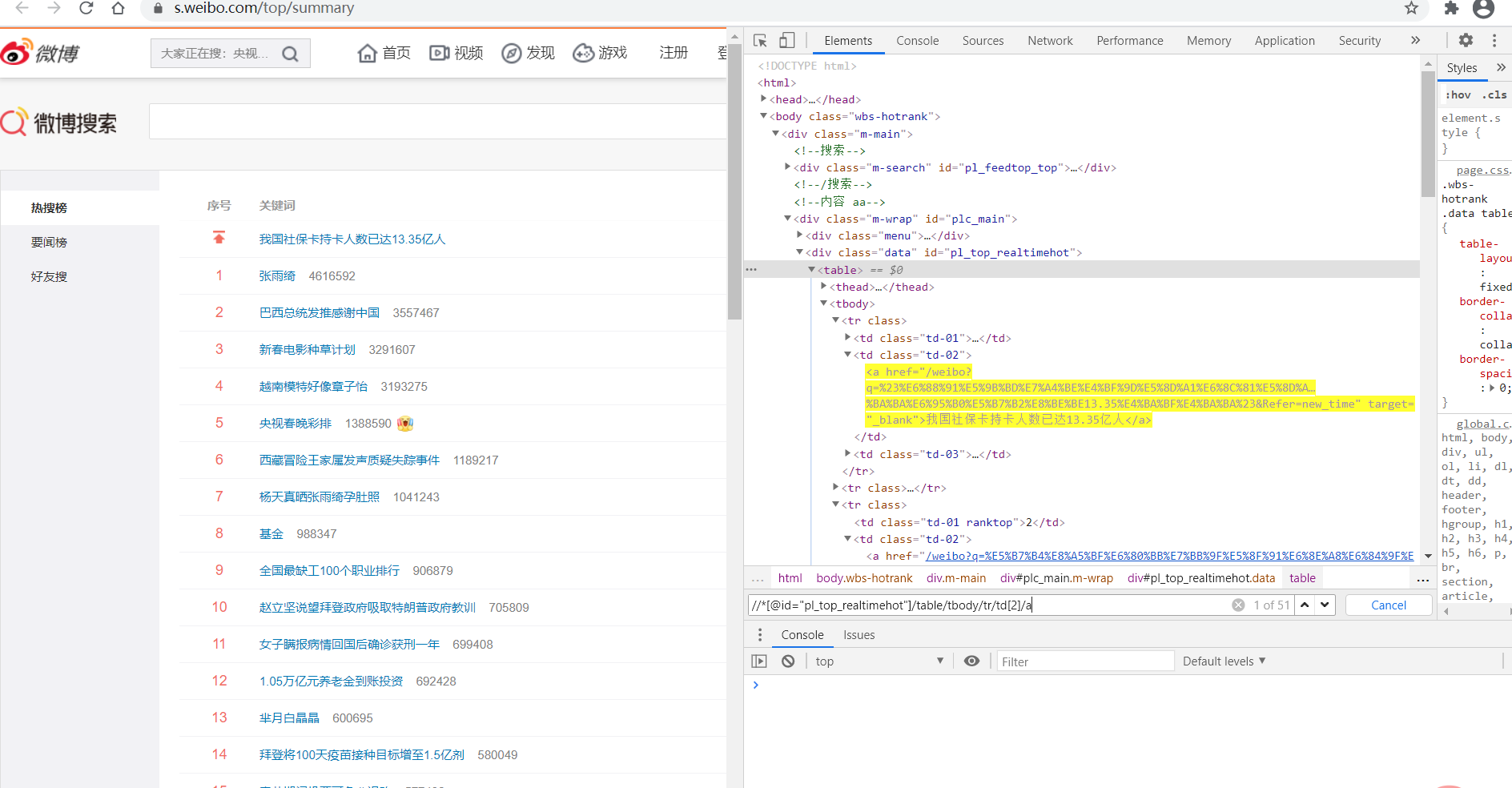
Task: Click the magnifier search icon in Weibo header
Action: tap(291, 54)
